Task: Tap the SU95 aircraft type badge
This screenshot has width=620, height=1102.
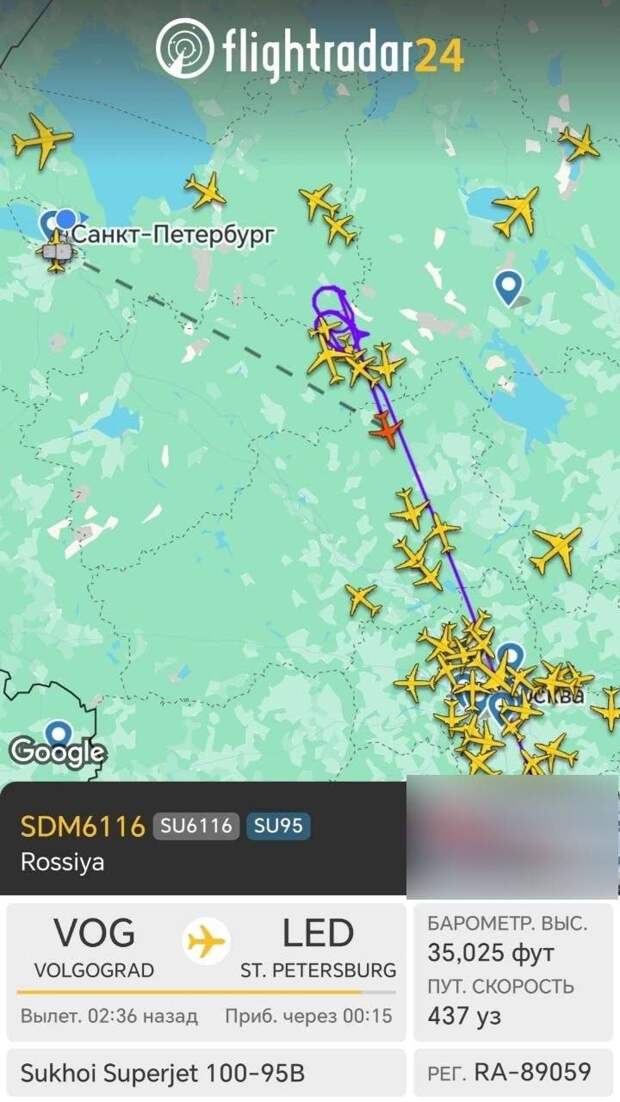Action: point(278,826)
